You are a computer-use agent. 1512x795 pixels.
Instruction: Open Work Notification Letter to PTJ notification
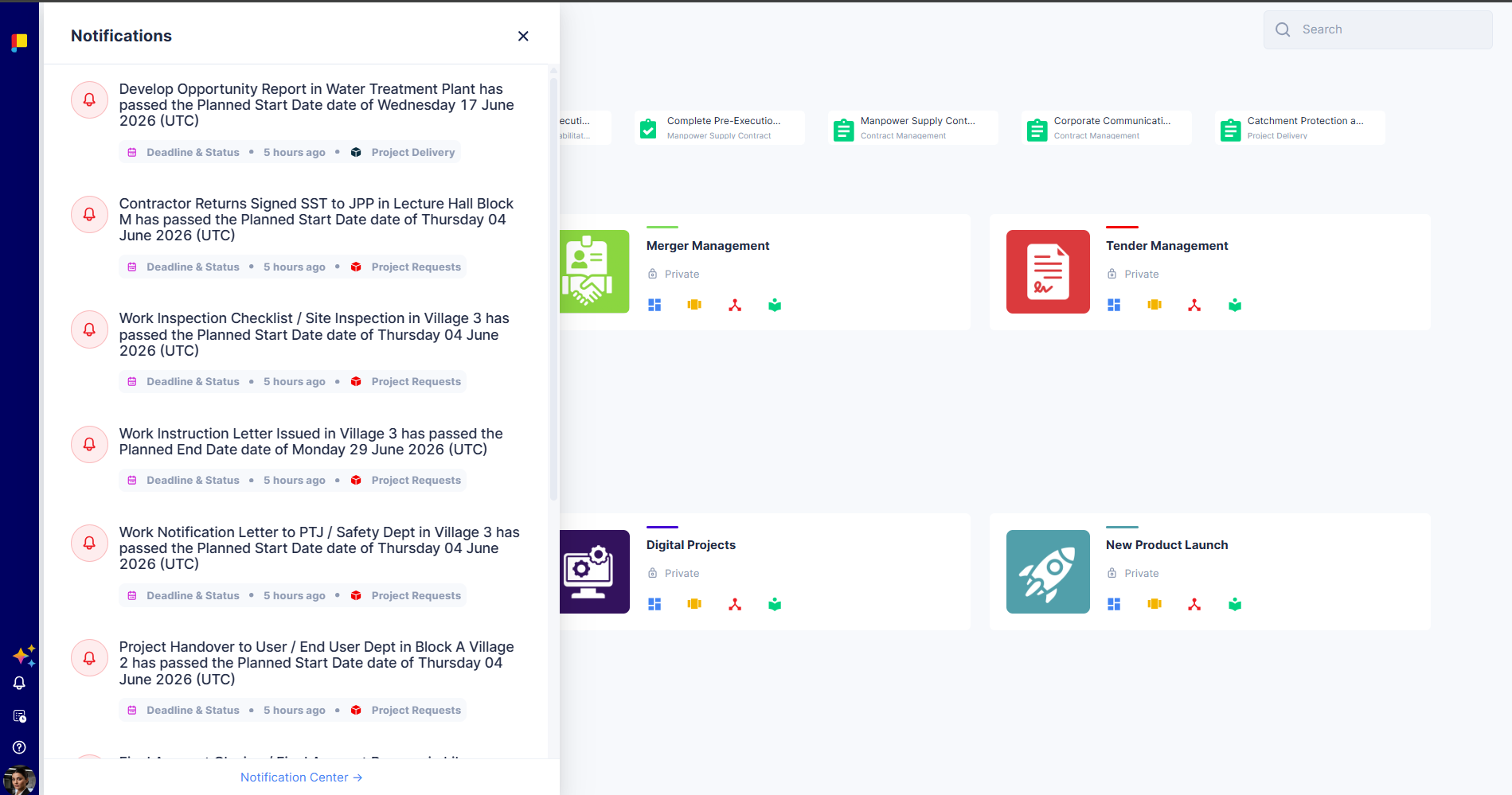318,548
